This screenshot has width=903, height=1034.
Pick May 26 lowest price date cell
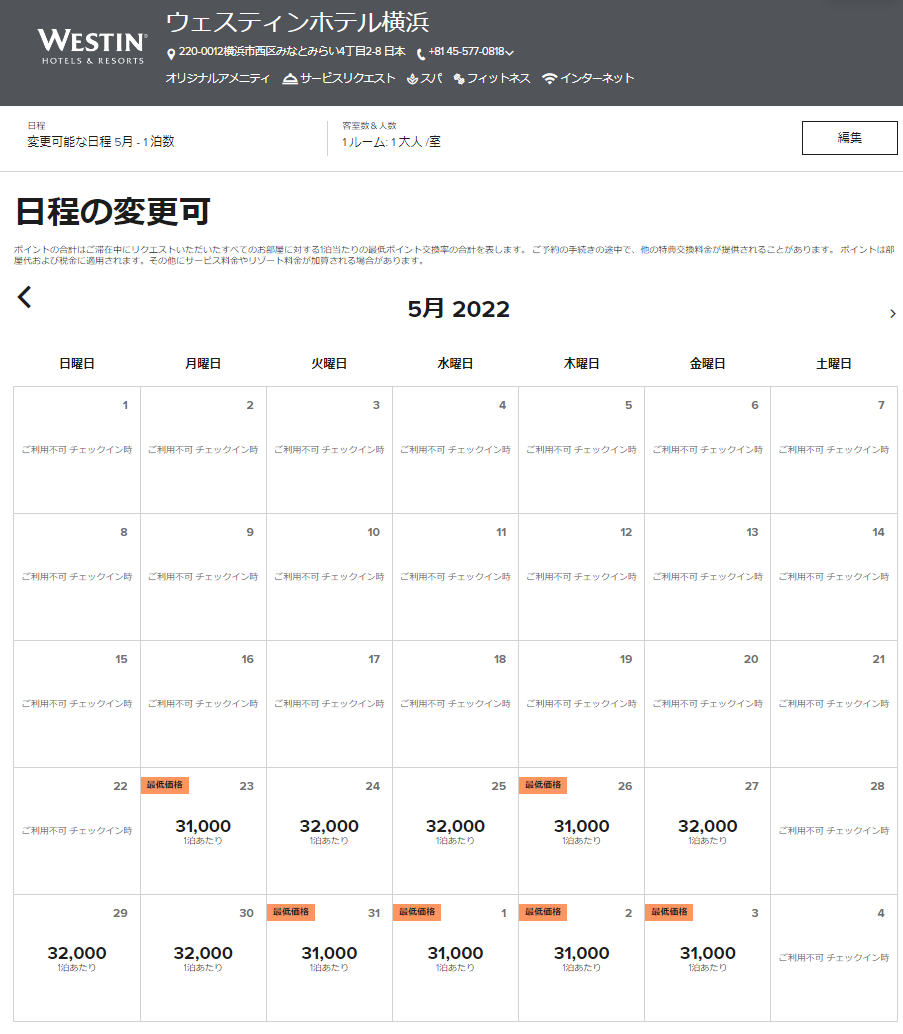click(x=581, y=830)
